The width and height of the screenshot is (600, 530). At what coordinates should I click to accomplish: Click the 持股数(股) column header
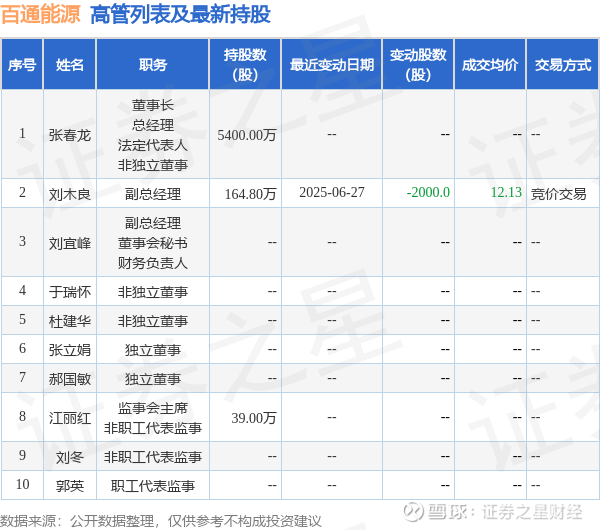coord(245,64)
